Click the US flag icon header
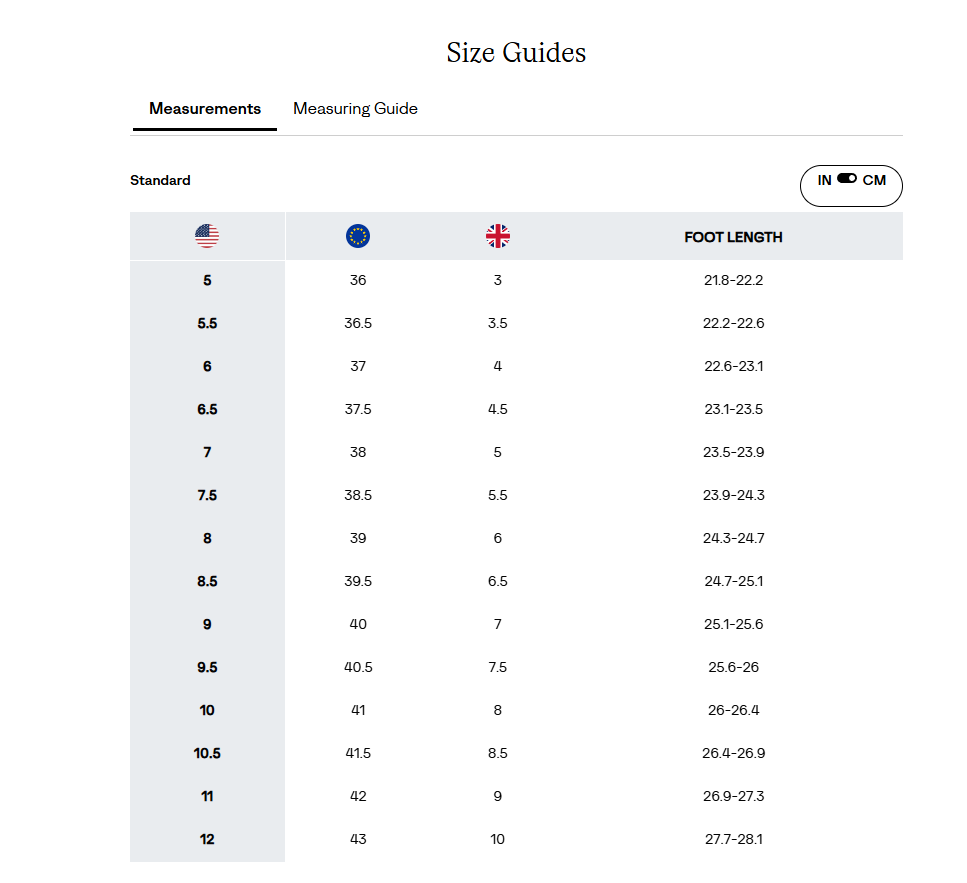The height and width of the screenshot is (883, 967). coord(207,236)
